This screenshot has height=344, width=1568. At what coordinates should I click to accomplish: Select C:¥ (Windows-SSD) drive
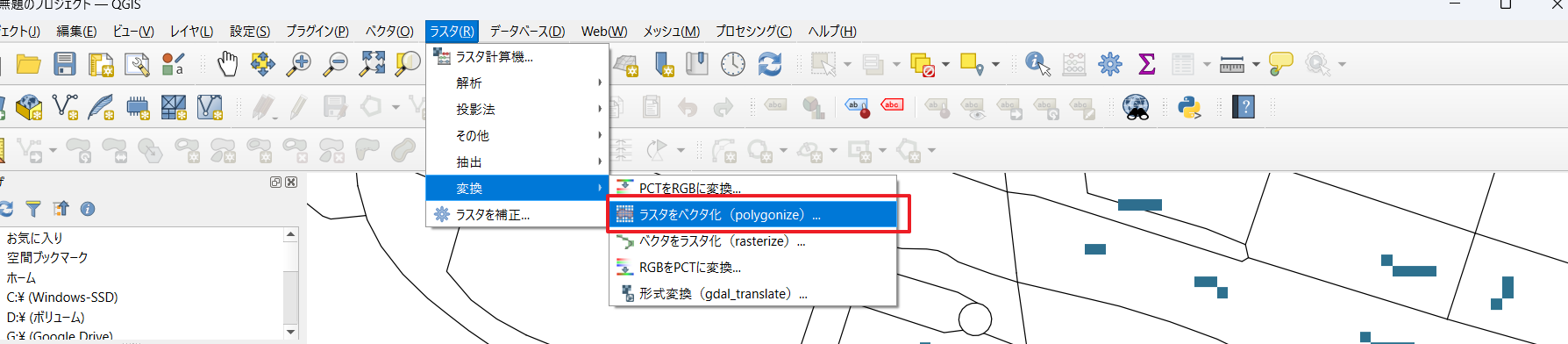pos(62,297)
